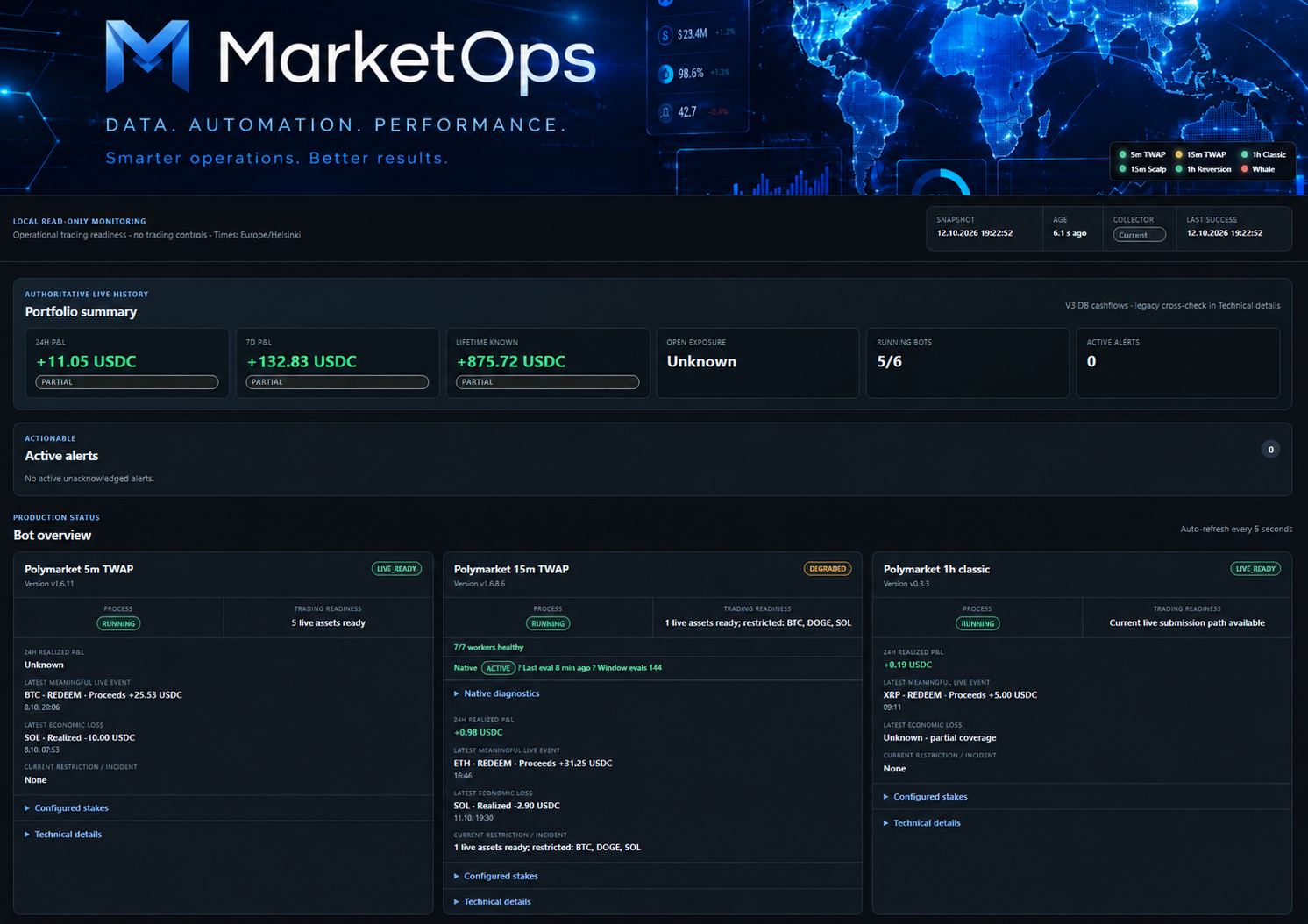Click the DEGRADED status badge

coord(828,569)
